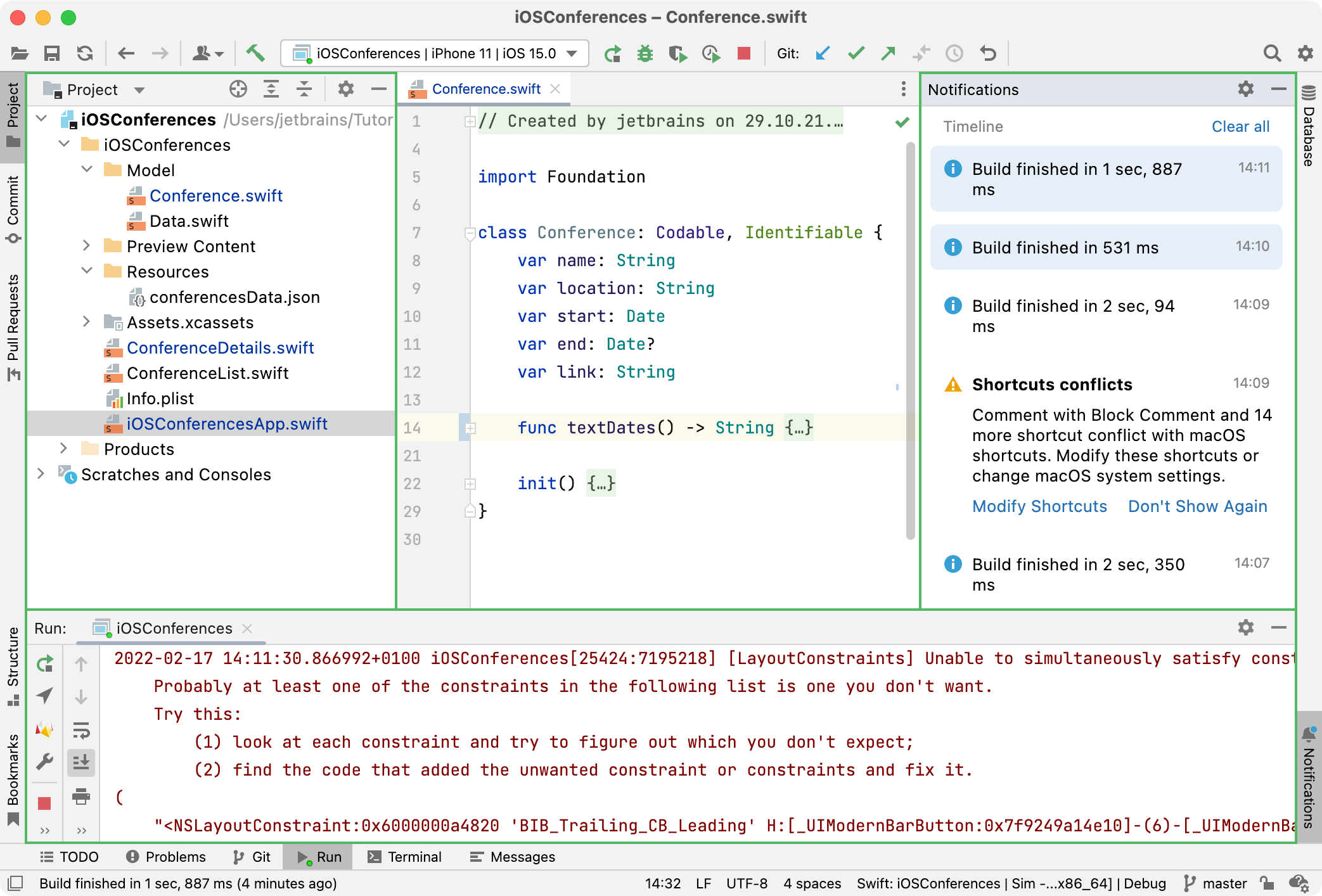This screenshot has width=1322, height=896.
Task: Toggle the Notifications tool window stripe button
Action: click(x=1309, y=778)
